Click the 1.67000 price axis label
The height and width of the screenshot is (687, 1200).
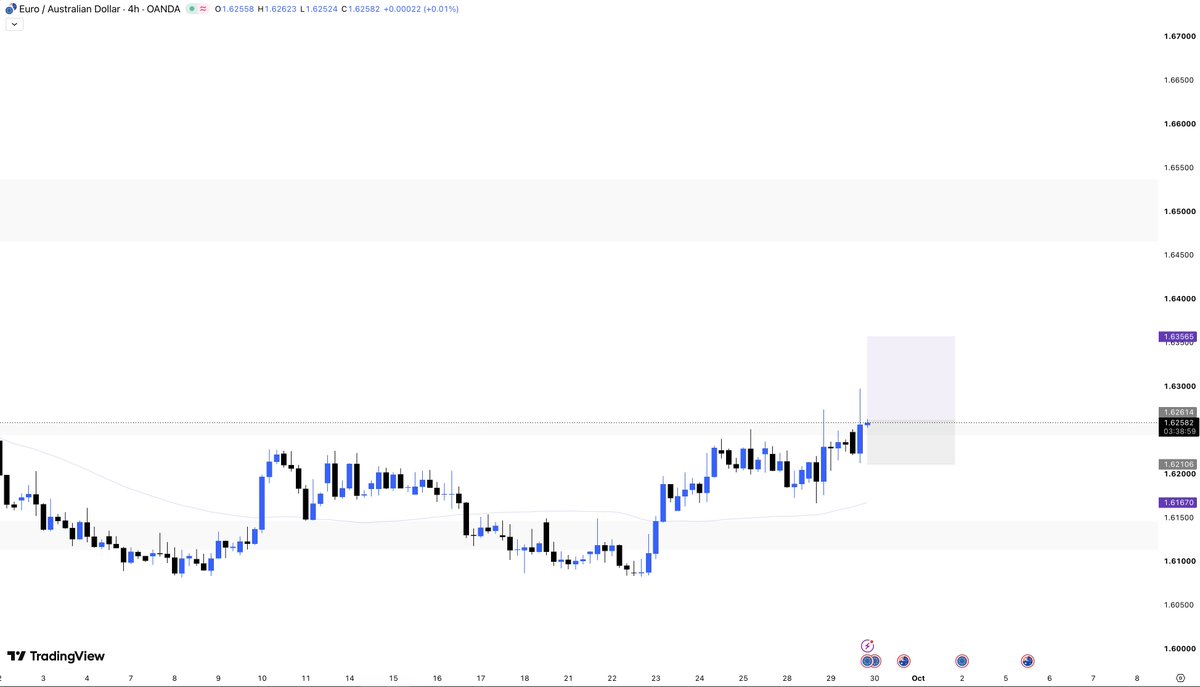pos(1179,36)
